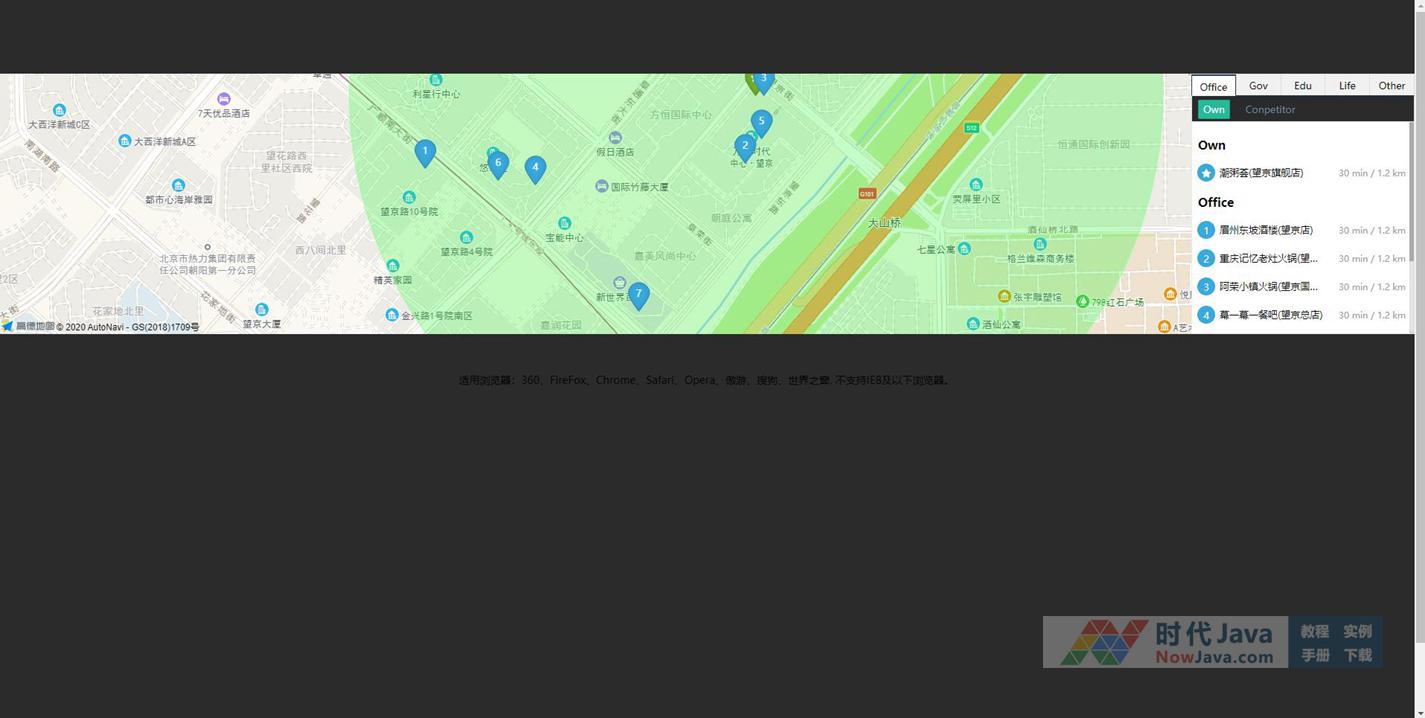Click map marker number 5
The width and height of the screenshot is (1425, 718).
(x=761, y=122)
